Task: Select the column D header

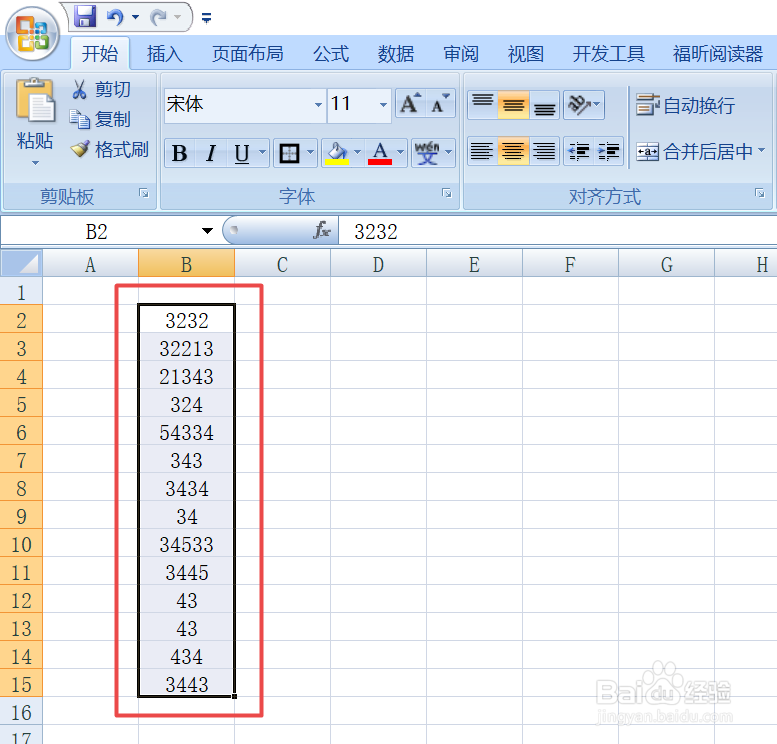Action: 378,264
